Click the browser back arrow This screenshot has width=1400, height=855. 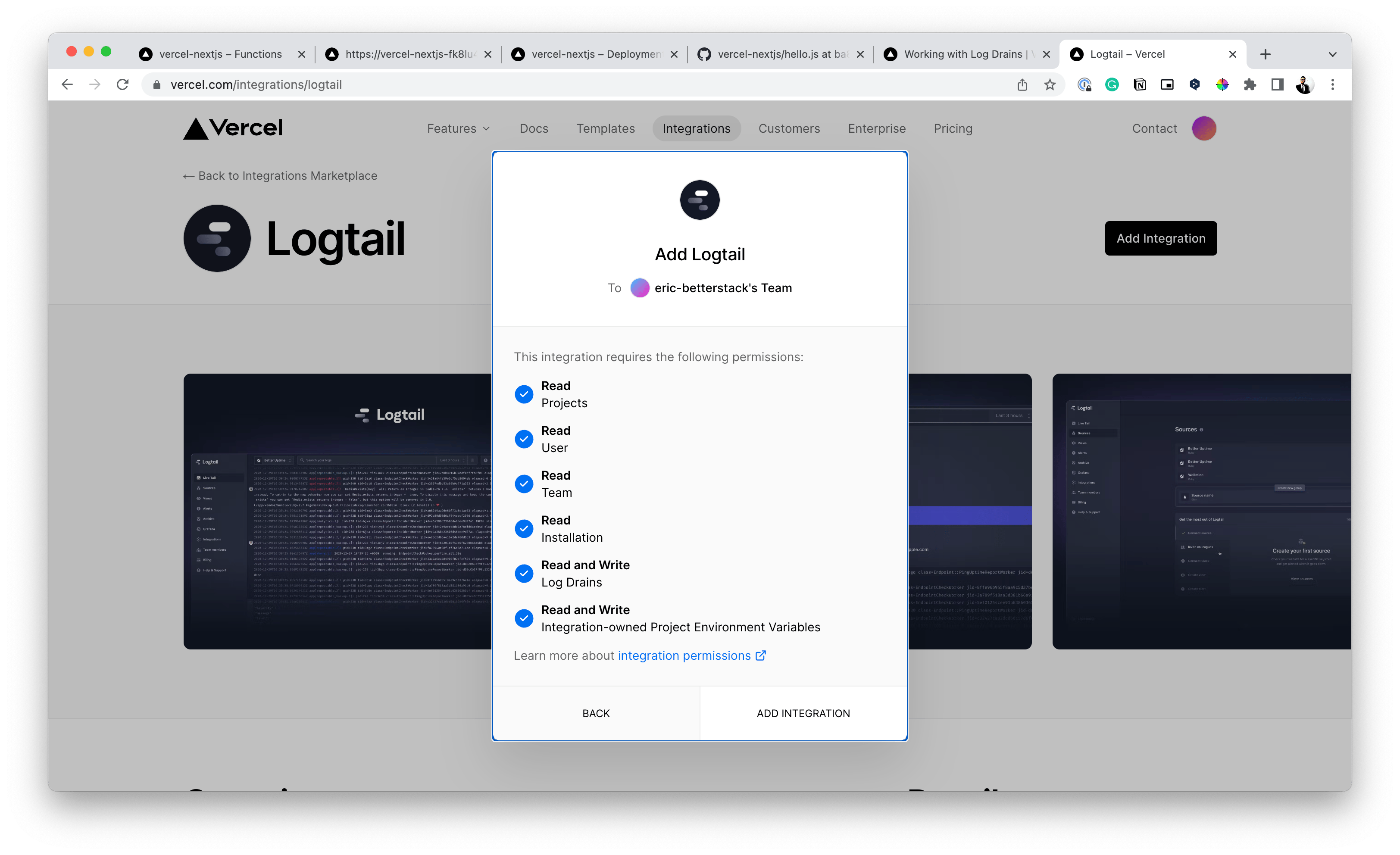(x=67, y=84)
